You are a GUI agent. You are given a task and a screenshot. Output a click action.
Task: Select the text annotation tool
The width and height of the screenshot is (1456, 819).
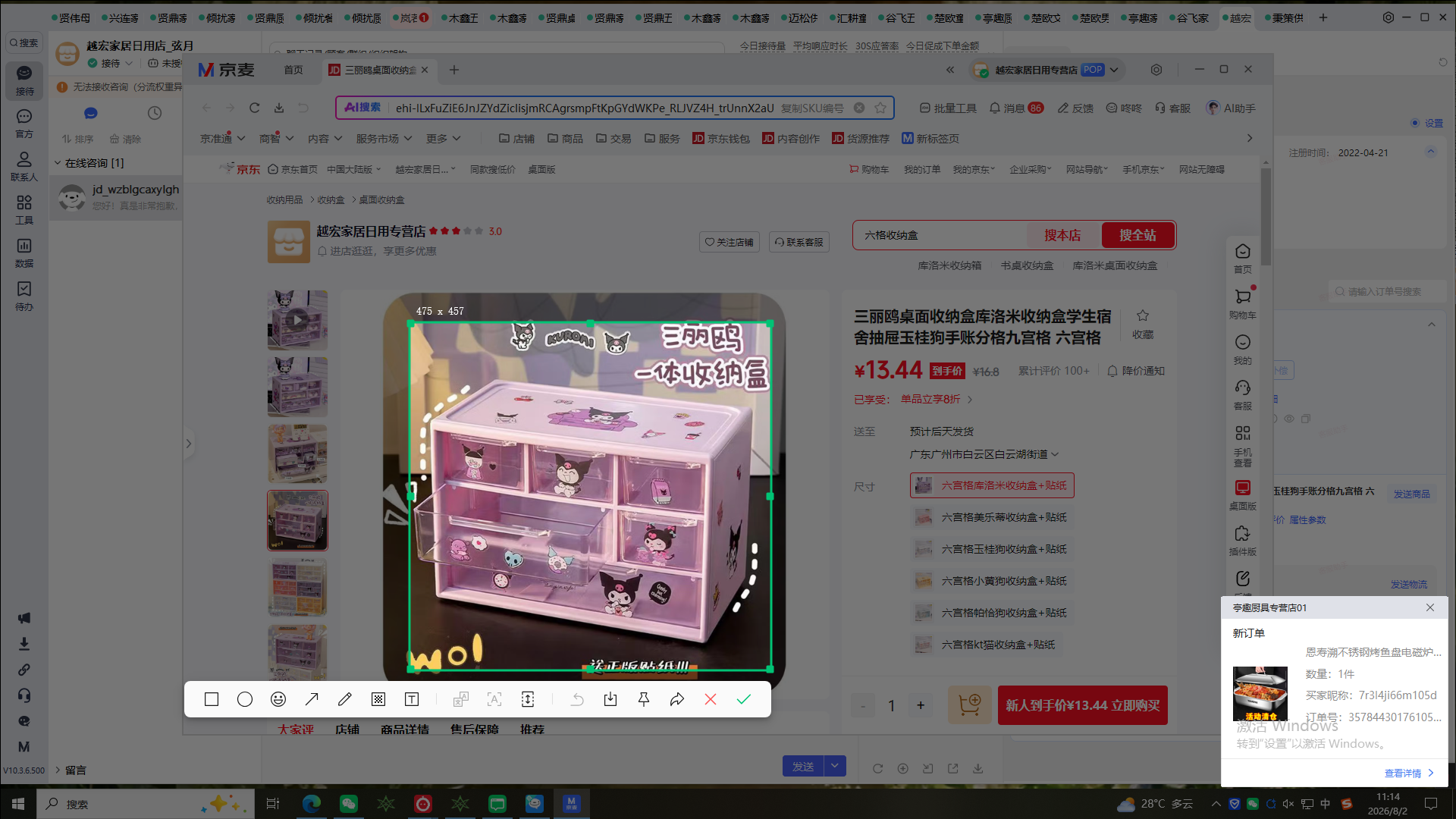click(x=412, y=699)
